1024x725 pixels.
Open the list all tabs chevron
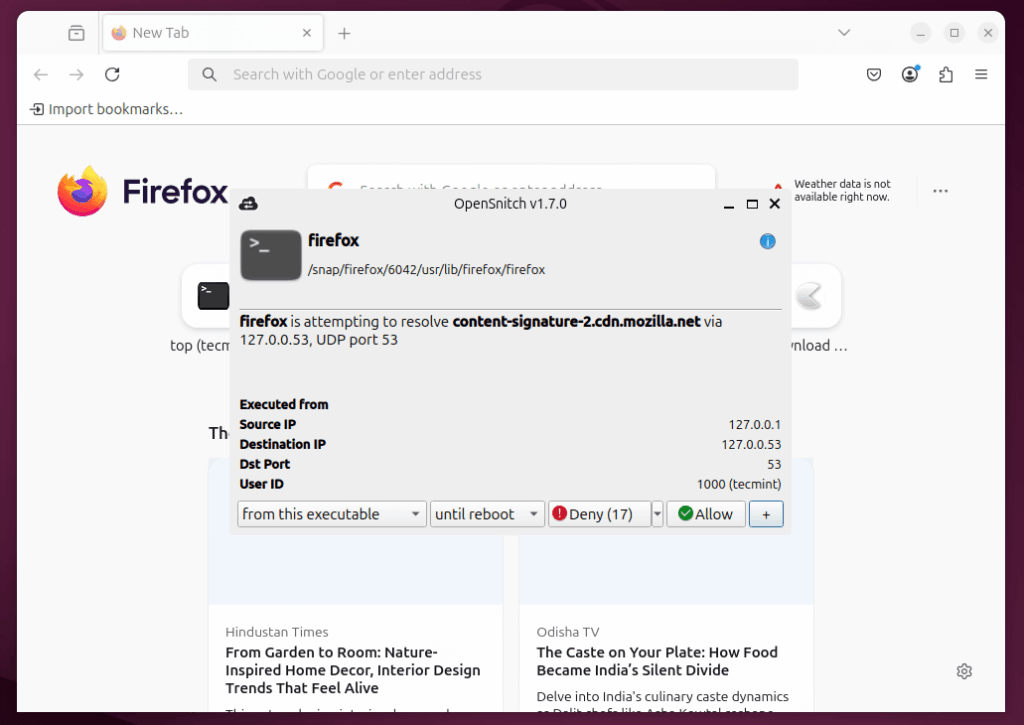point(843,32)
